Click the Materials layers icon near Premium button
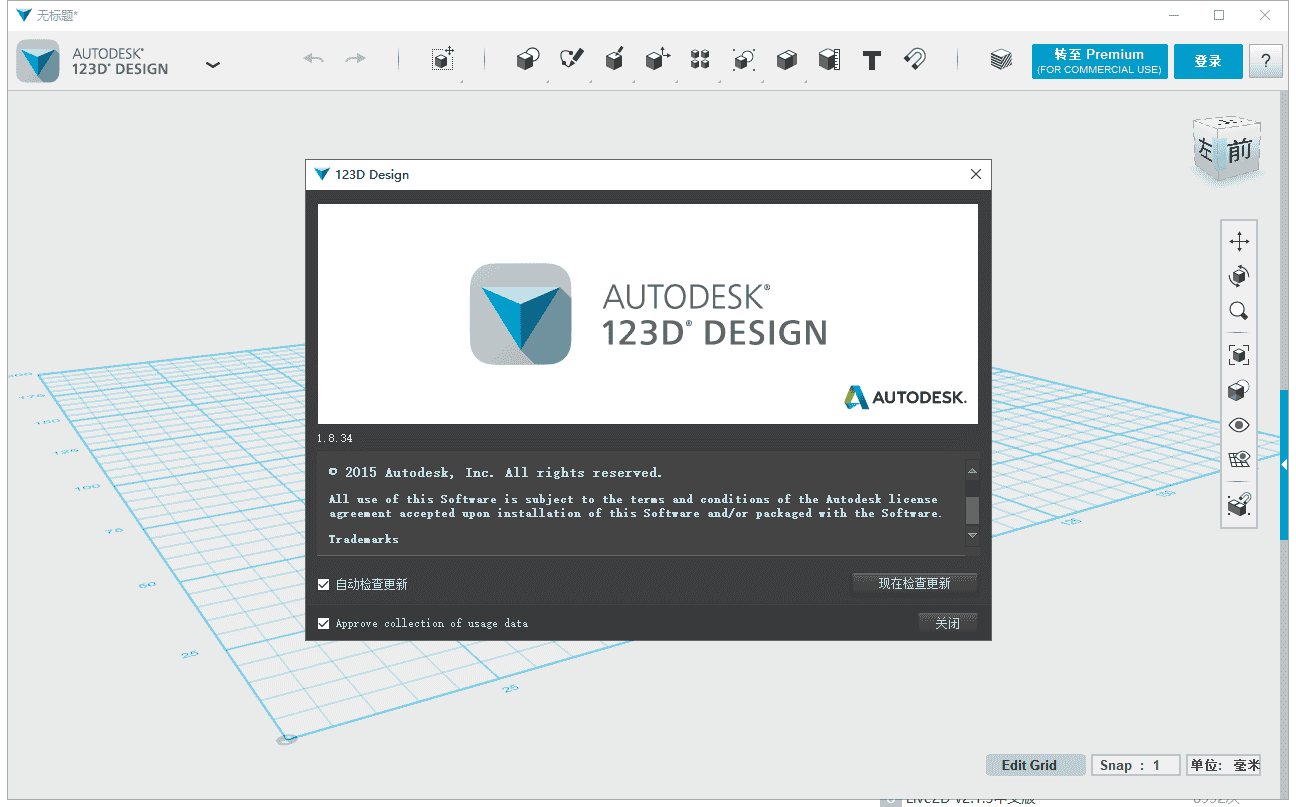 point(1001,60)
